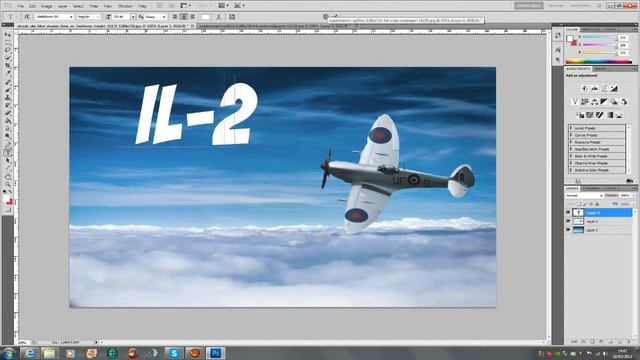Open Internet Explorer from the taskbar
The width and height of the screenshot is (640, 360).
pyautogui.click(x=29, y=353)
